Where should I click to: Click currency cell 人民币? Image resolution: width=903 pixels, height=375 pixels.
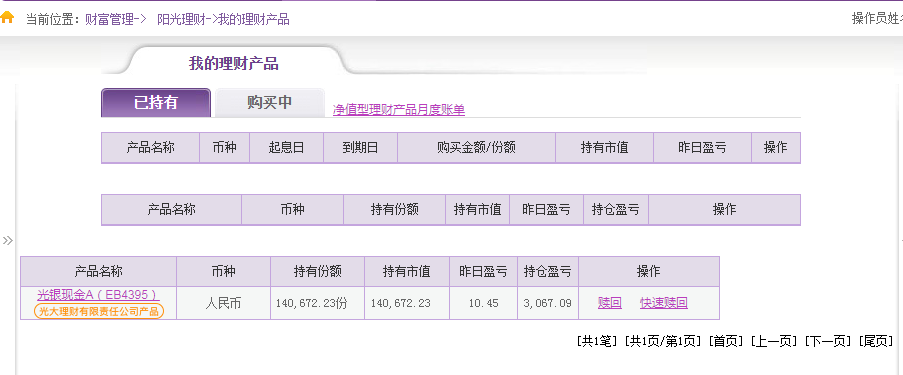coord(223,303)
